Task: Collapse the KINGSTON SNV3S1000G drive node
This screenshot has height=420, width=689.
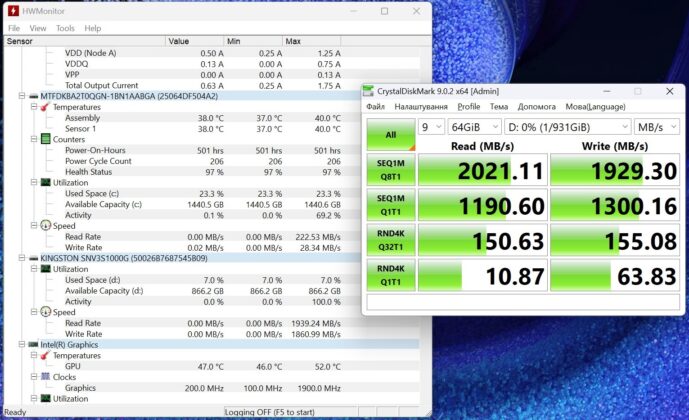Action: pos(22,258)
